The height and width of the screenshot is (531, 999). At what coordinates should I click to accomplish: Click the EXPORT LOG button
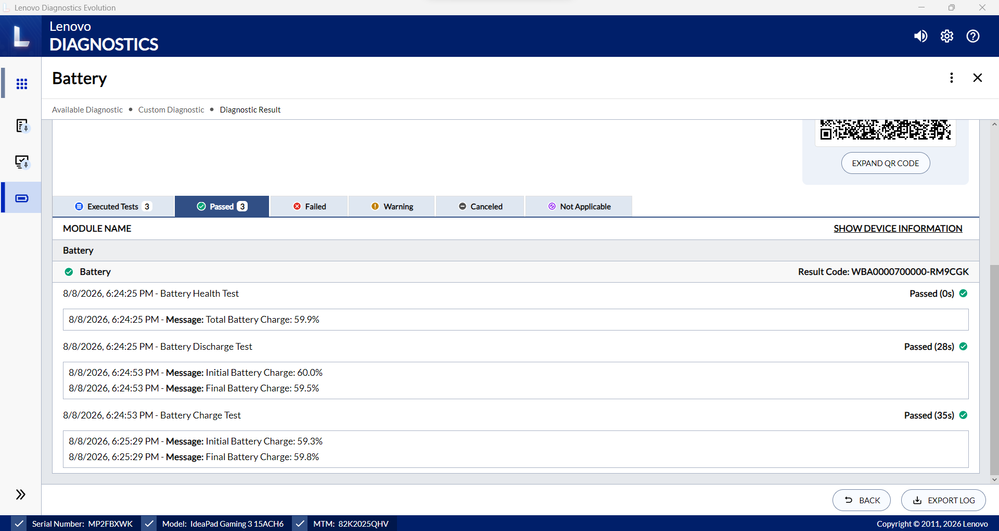click(944, 500)
